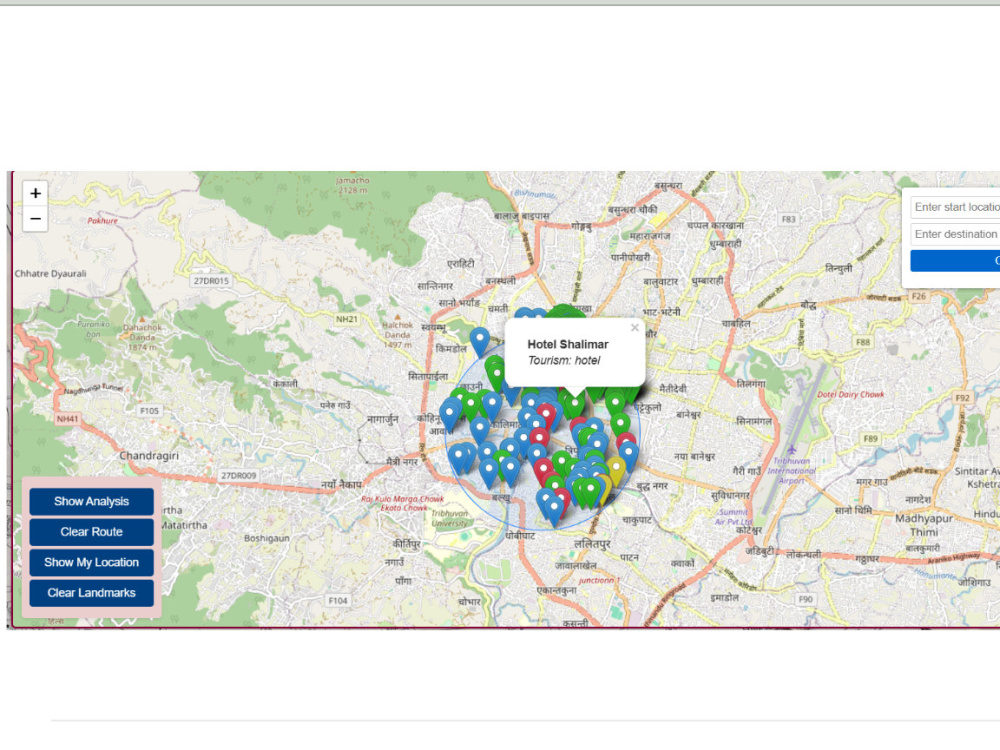Select the lowest blue marker above धोबीघाट
1000x750 pixels.
click(x=554, y=510)
